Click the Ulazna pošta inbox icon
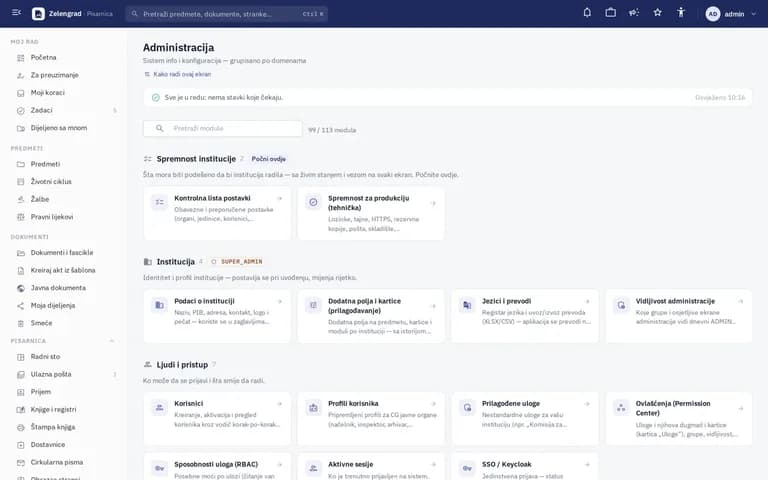Viewport: 768px width, 480px height. click(x=21, y=375)
